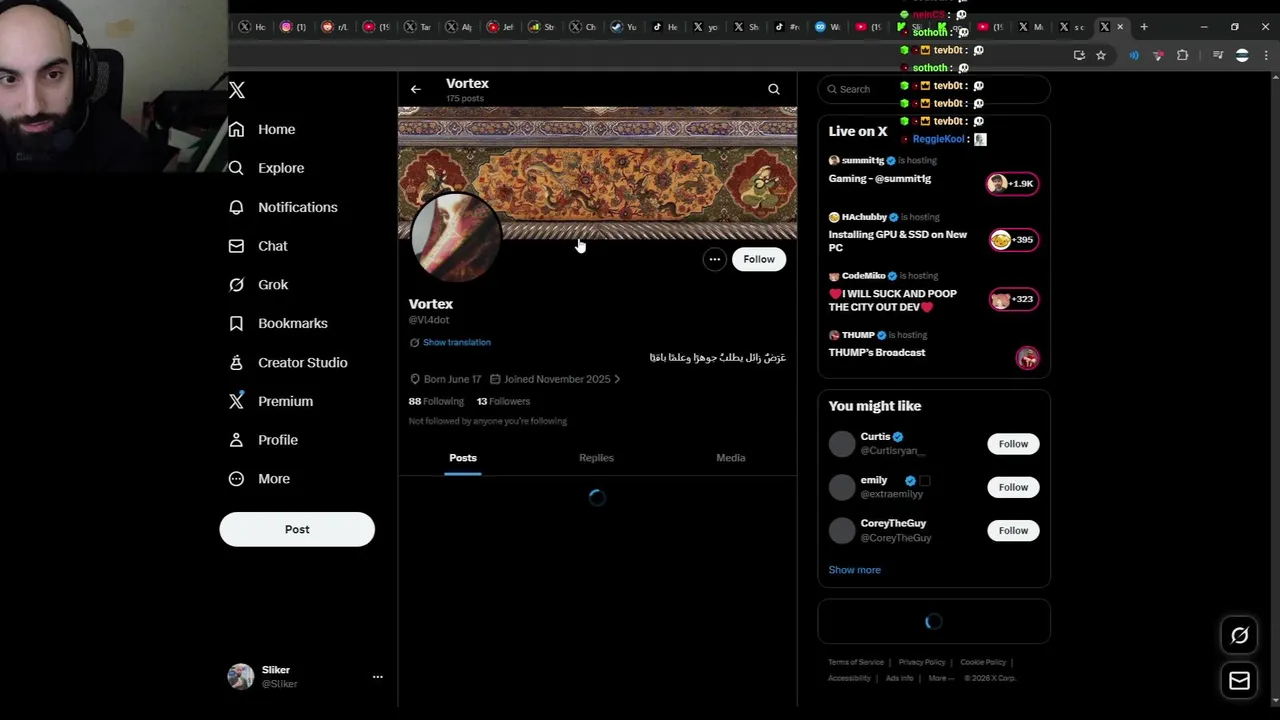View the 13 Followers list
Image resolution: width=1280 pixels, height=720 pixels.
503,401
